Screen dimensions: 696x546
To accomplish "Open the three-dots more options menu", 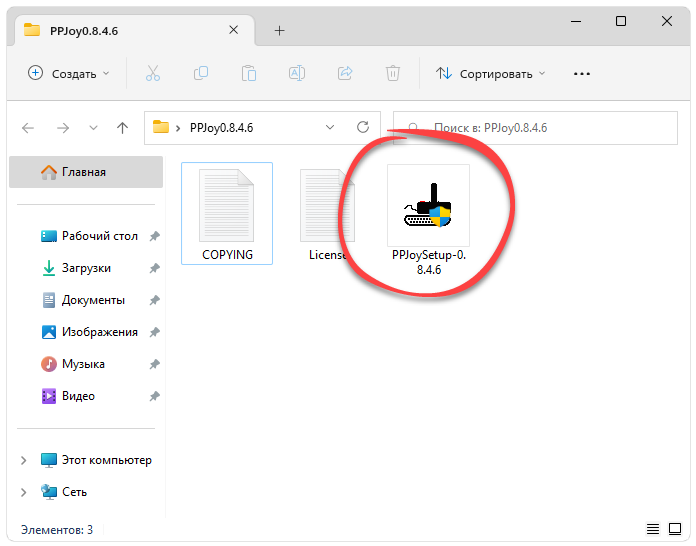I will [581, 74].
